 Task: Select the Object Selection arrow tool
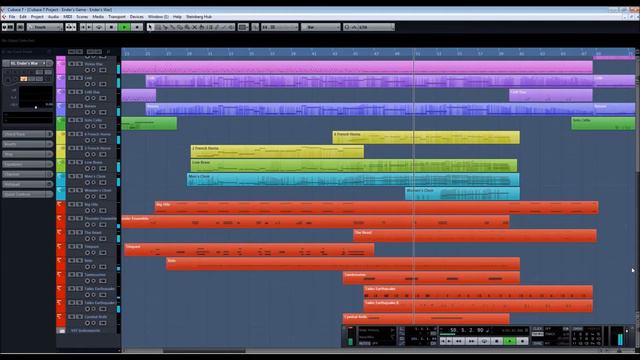coord(150,27)
